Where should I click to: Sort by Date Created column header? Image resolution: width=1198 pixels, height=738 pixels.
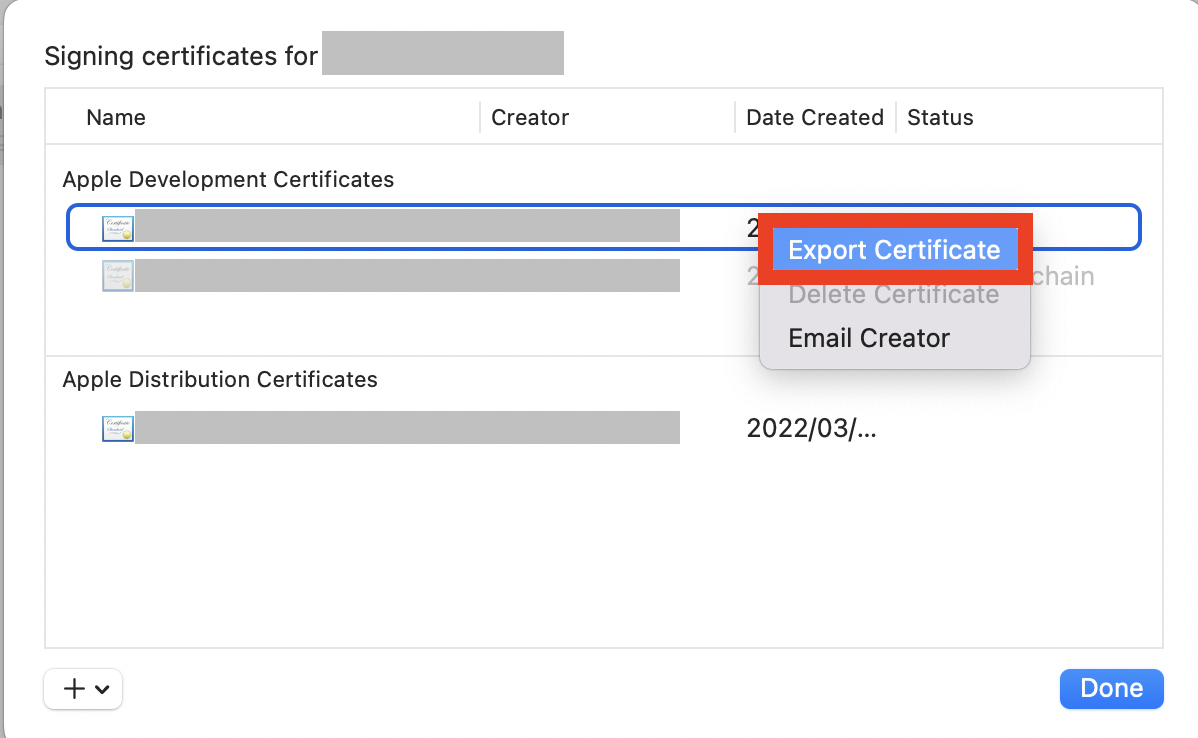(x=815, y=118)
